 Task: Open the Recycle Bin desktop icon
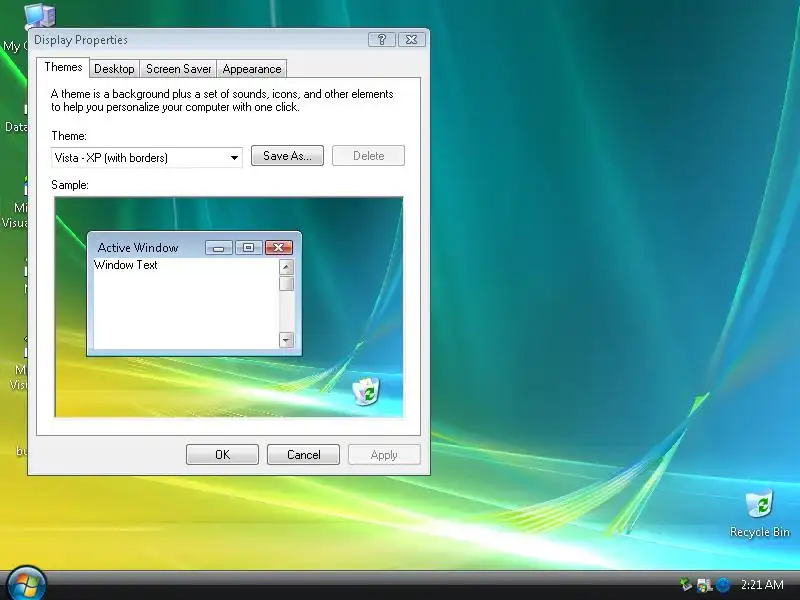click(x=759, y=513)
